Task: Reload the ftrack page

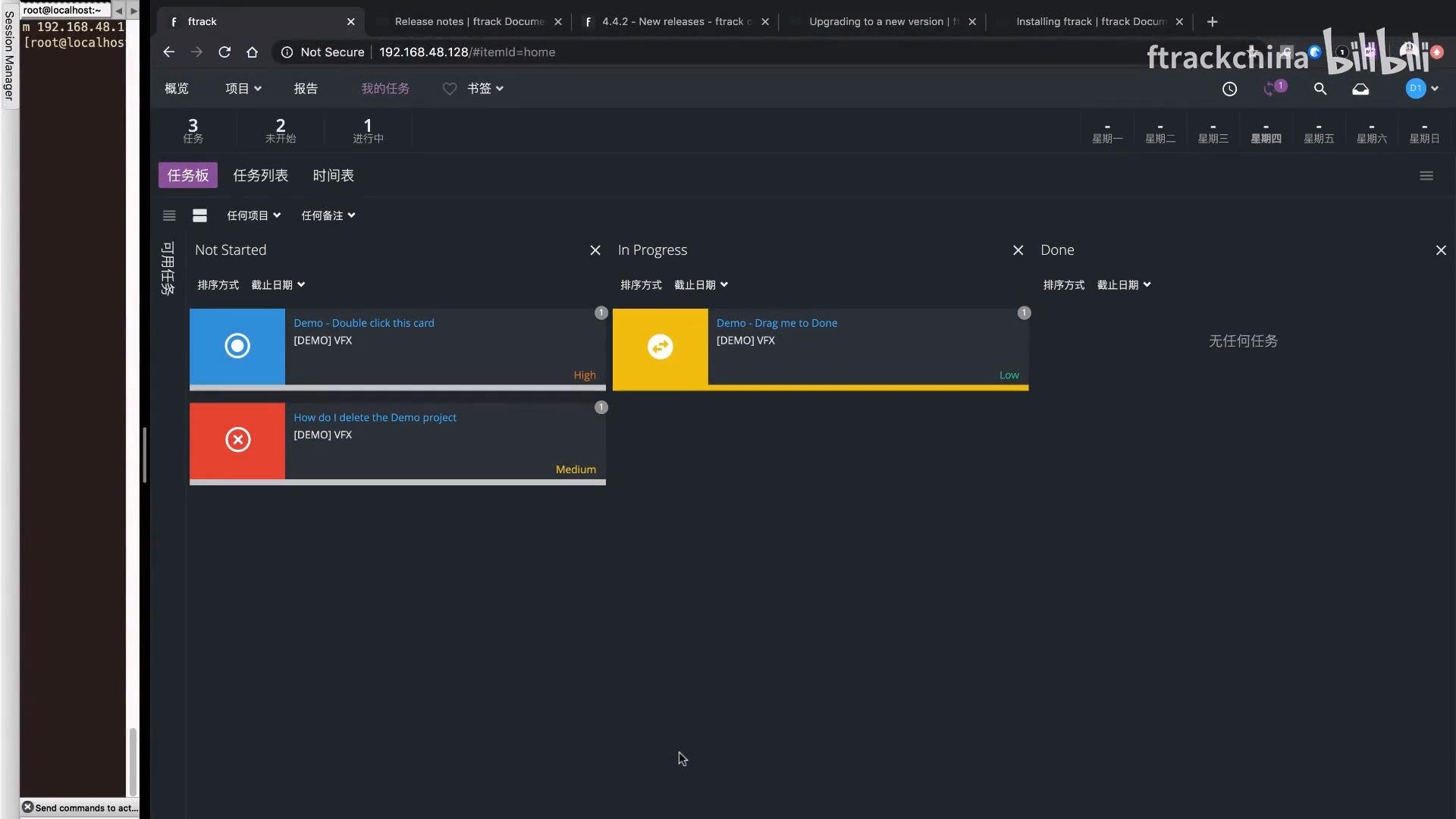Action: coord(224,52)
